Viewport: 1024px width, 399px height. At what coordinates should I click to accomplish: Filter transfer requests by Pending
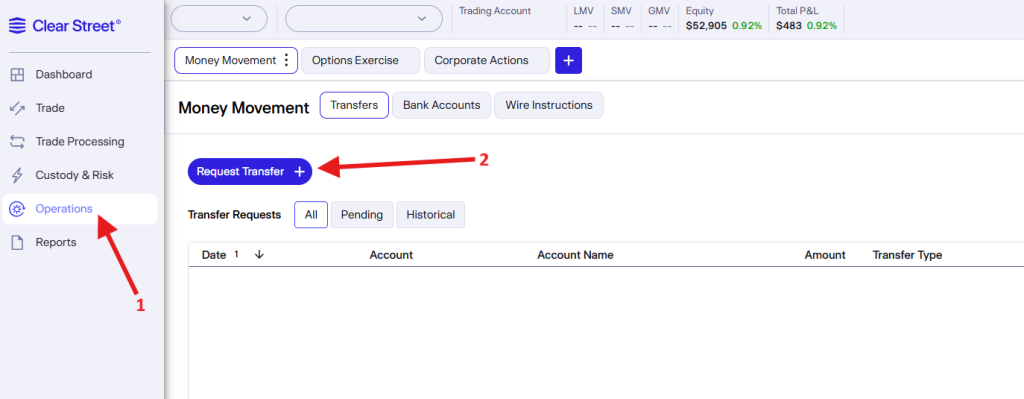coord(362,215)
